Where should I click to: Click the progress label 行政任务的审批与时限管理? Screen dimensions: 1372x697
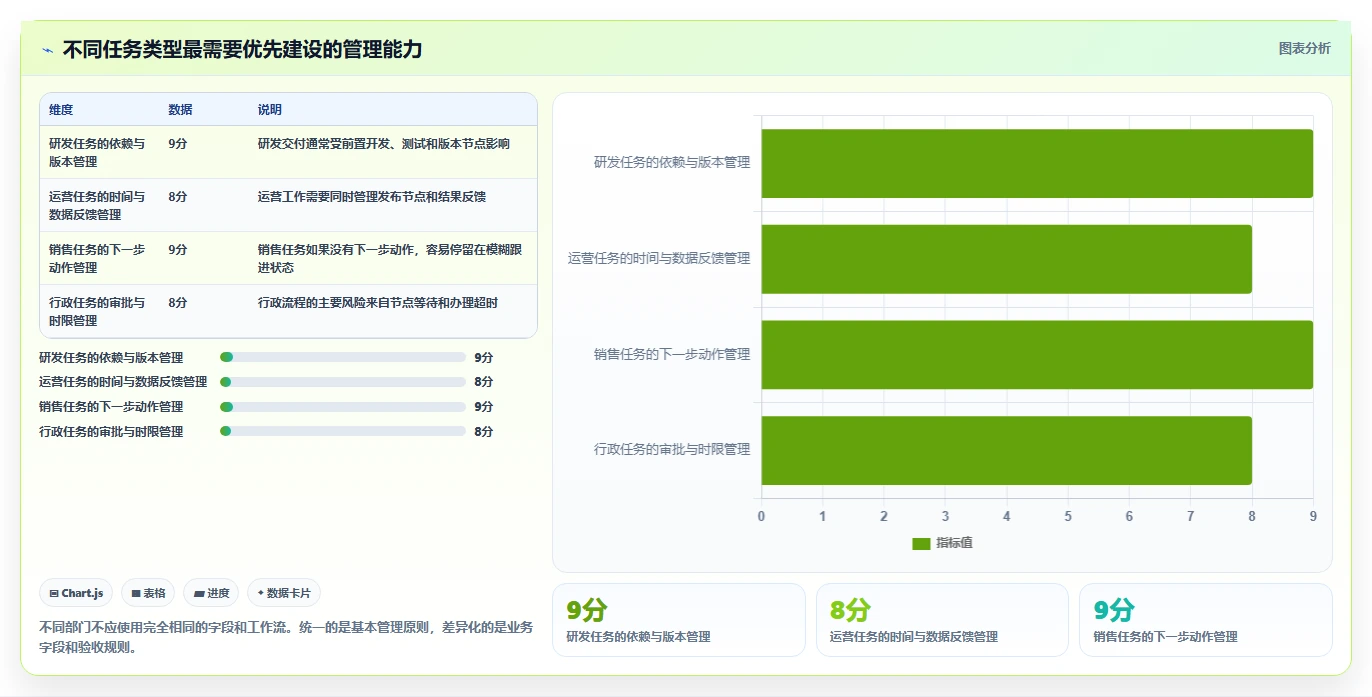point(111,432)
